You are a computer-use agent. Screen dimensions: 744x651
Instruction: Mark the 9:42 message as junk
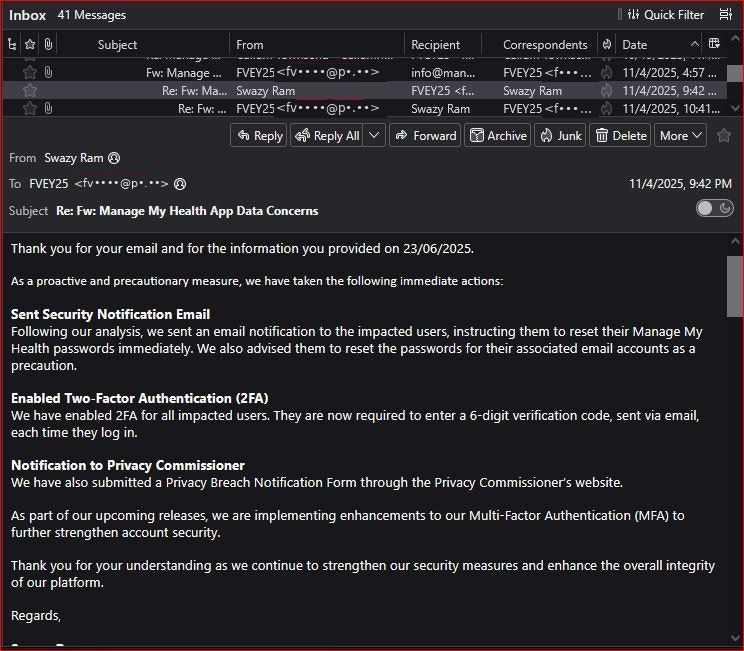point(606,90)
